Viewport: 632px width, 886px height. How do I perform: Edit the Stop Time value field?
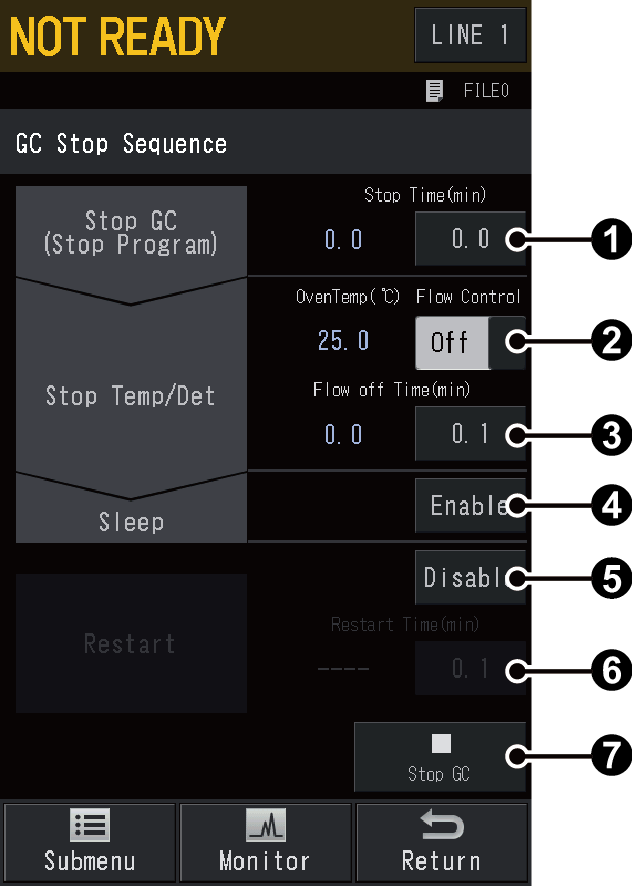[469, 240]
